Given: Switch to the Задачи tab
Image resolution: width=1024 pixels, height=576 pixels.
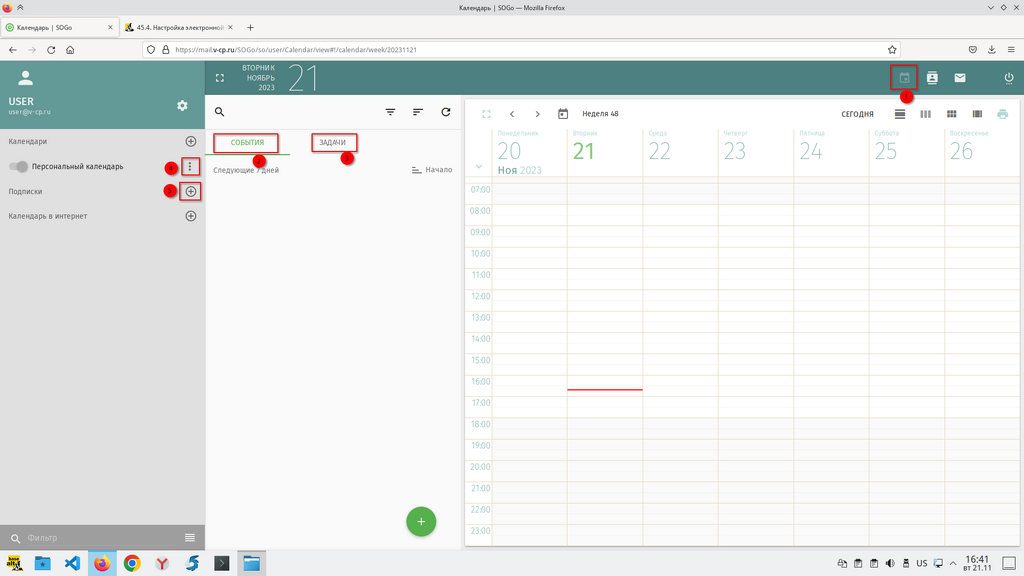Looking at the screenshot, I should click(333, 143).
